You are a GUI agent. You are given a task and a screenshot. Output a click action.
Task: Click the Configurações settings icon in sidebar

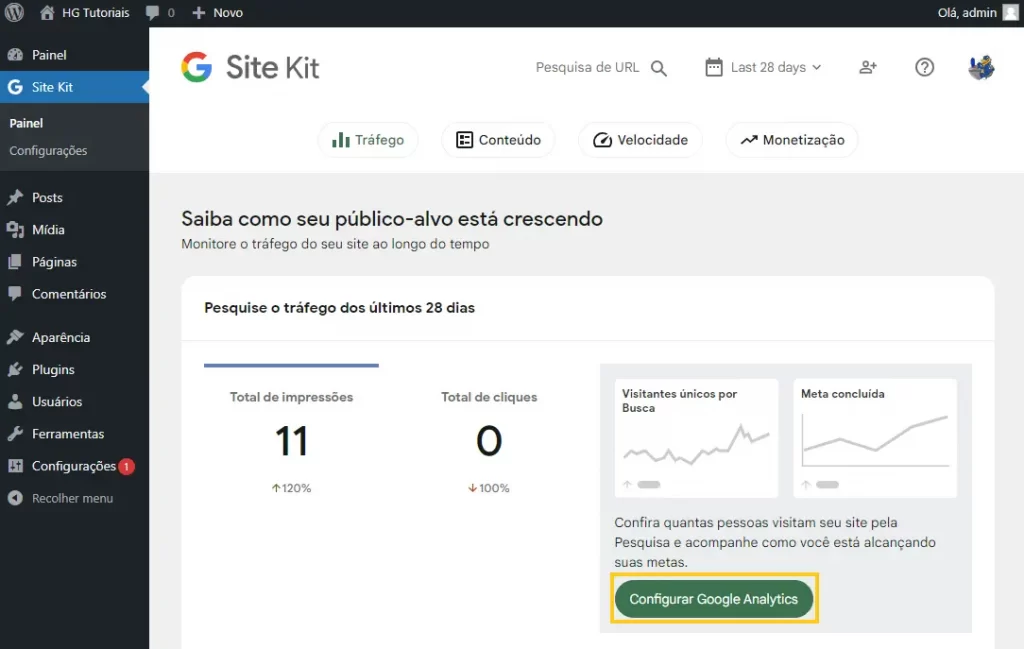pyautogui.click(x=15, y=466)
